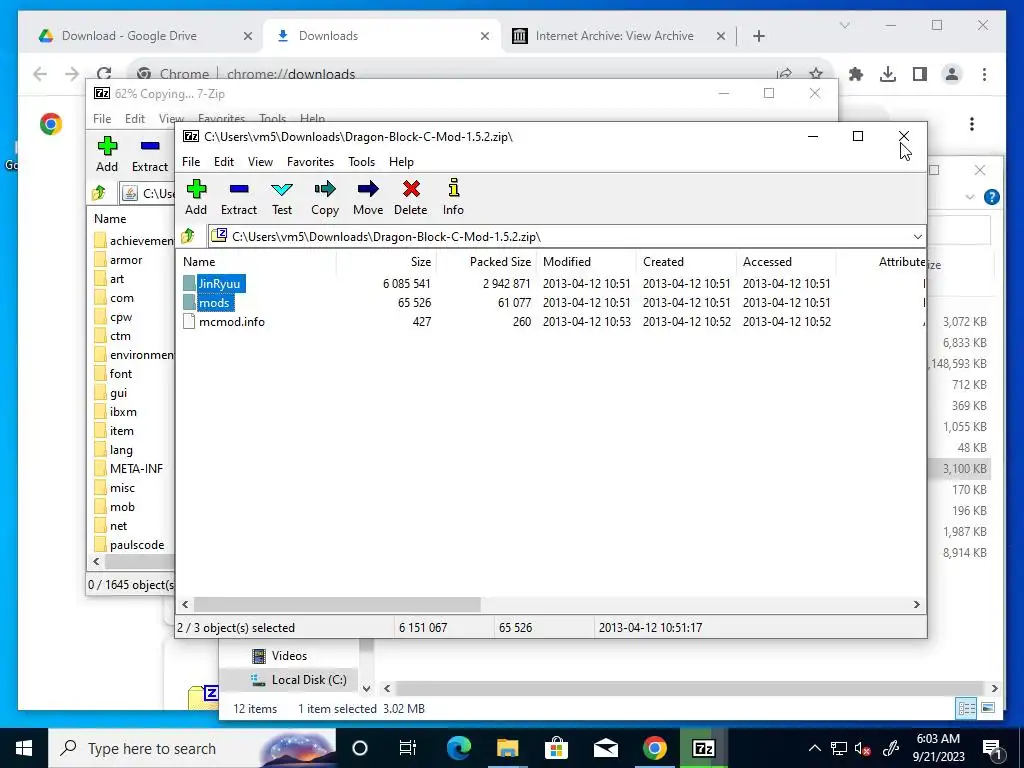This screenshot has width=1024, height=768.
Task: Sort by Name column header in zip window
Action: click(199, 262)
